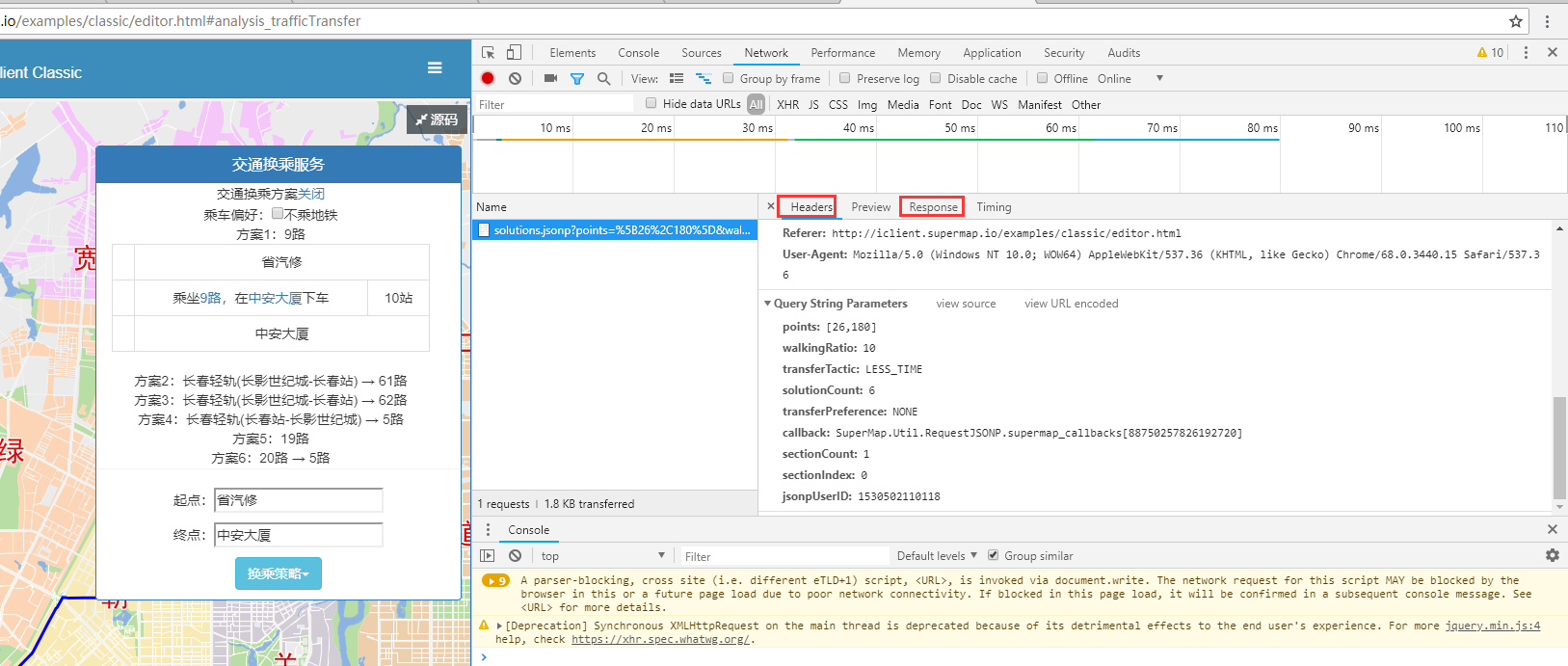Open the console drawer's three-dot menu
Viewport: 1568px width, 666px height.
pos(488,530)
